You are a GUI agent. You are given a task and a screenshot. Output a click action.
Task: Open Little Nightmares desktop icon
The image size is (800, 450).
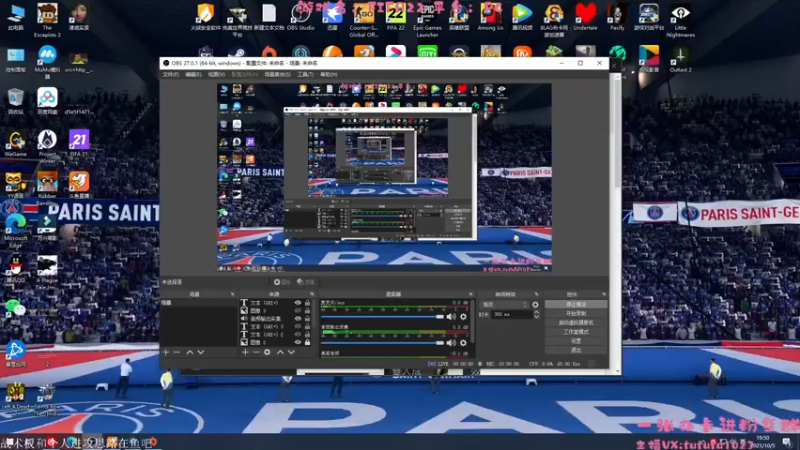680,20
